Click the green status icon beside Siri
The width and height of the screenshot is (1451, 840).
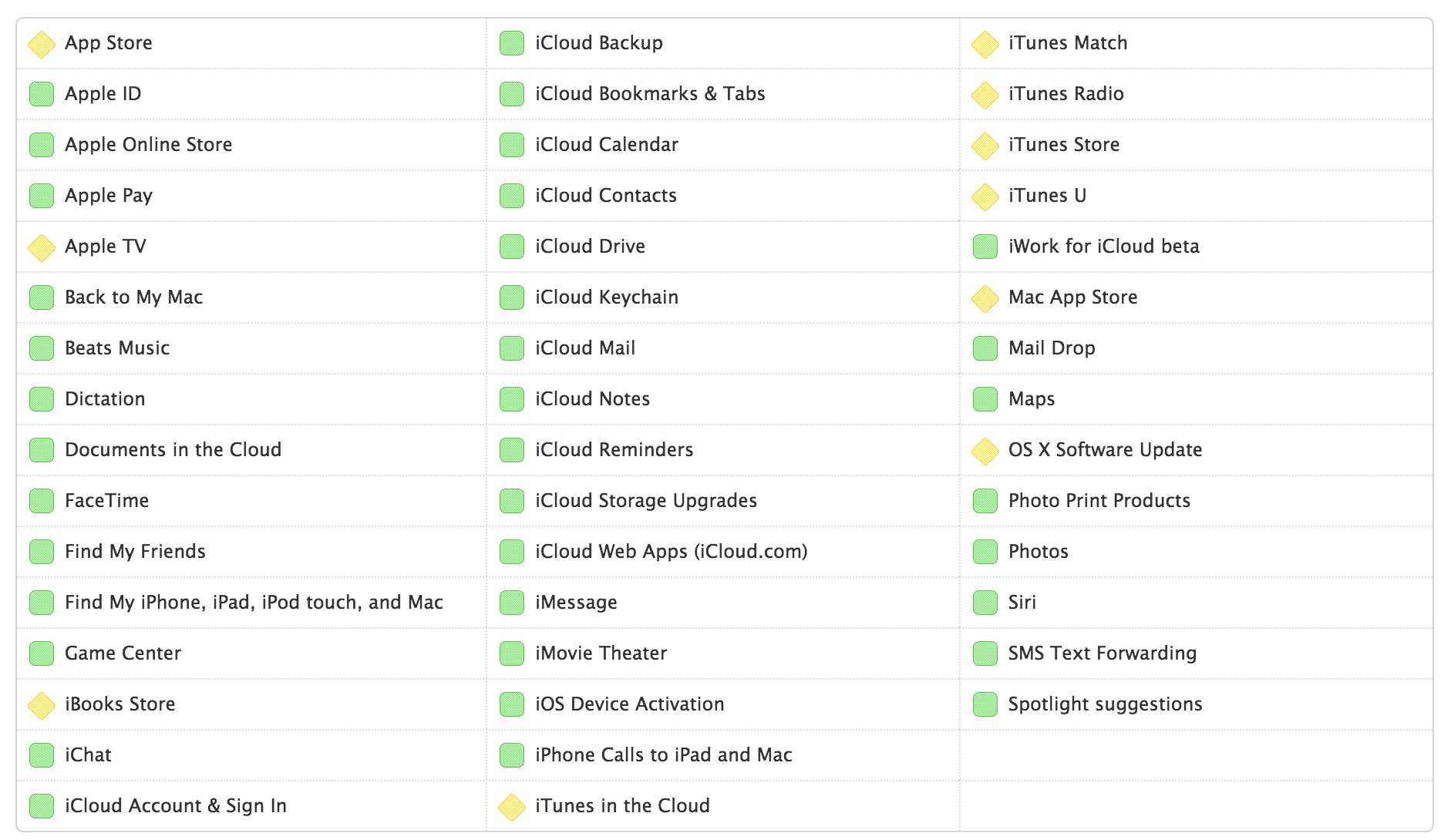(x=985, y=603)
